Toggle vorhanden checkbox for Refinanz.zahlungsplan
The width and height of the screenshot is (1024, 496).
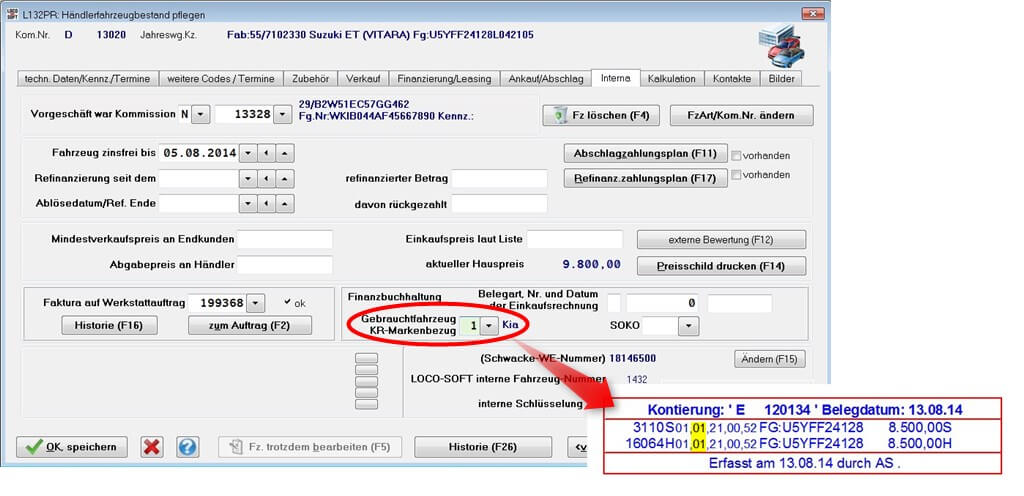point(736,176)
